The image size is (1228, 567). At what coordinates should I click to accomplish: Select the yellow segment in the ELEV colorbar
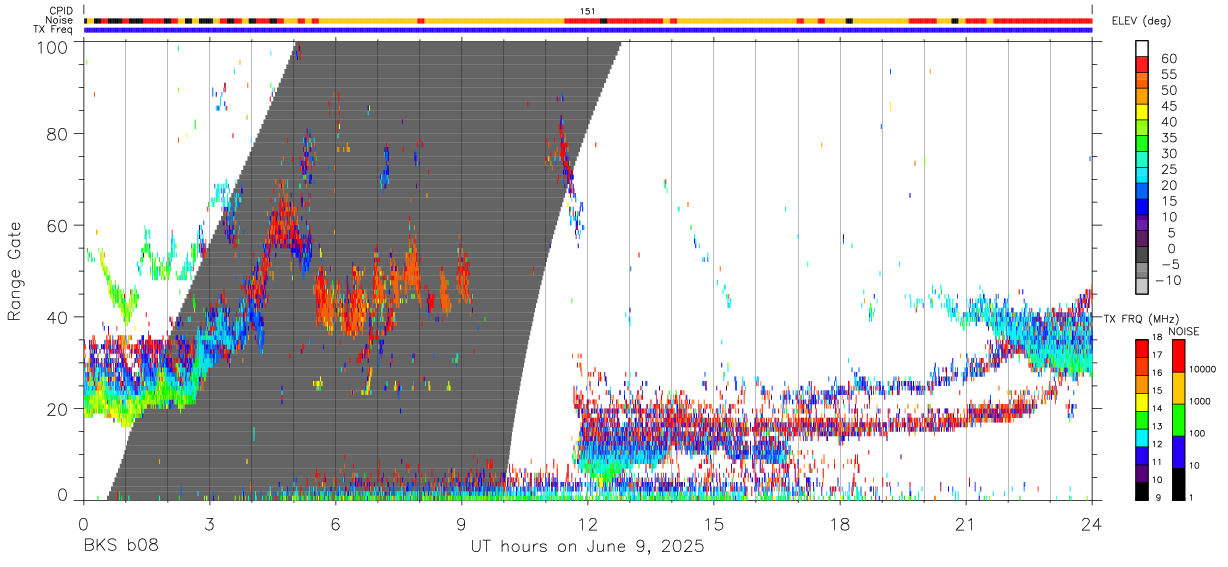point(1141,112)
